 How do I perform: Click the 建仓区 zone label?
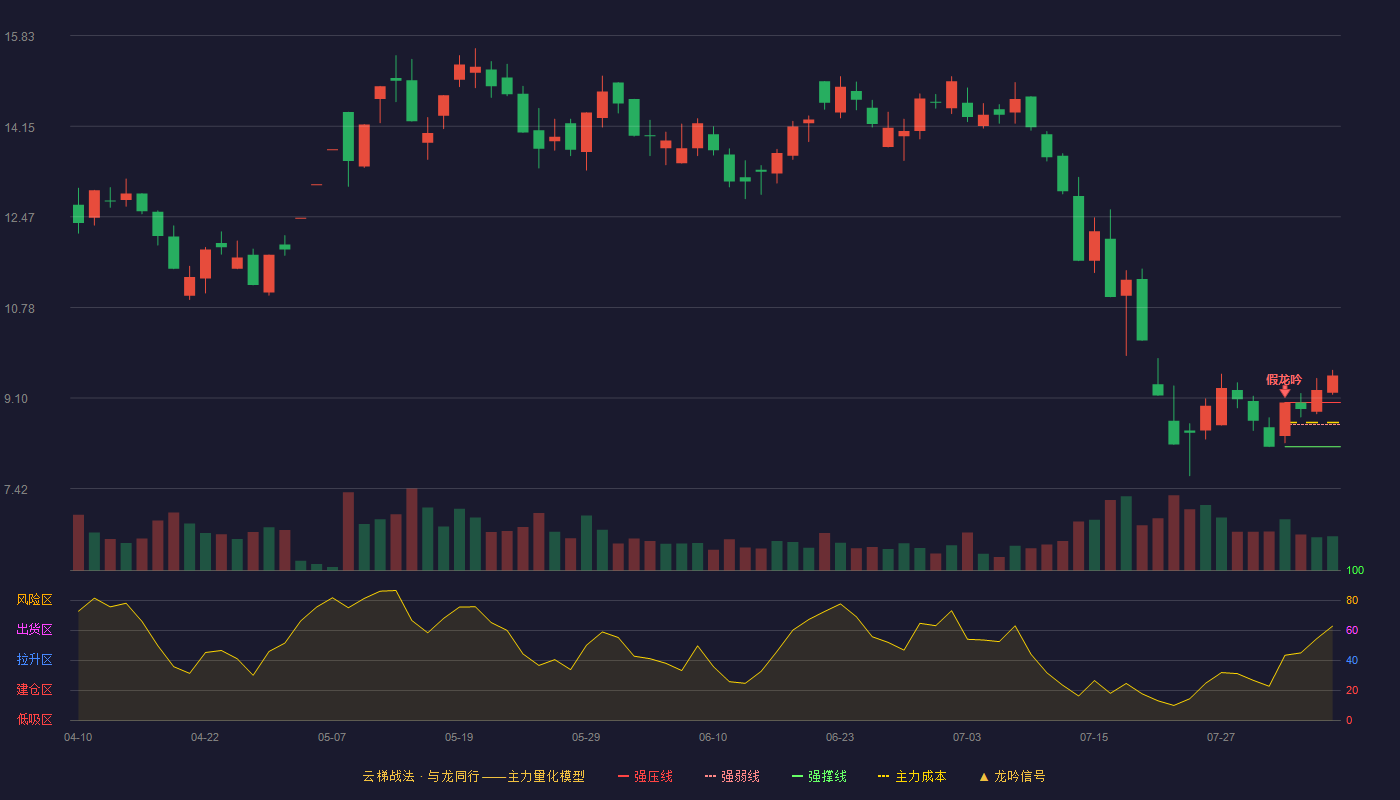pos(34,690)
